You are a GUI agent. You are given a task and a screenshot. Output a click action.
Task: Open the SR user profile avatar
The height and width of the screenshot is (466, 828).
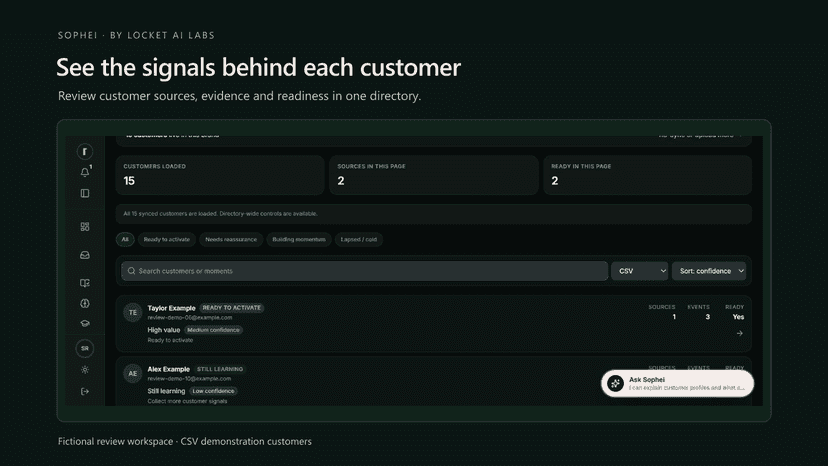point(84,348)
